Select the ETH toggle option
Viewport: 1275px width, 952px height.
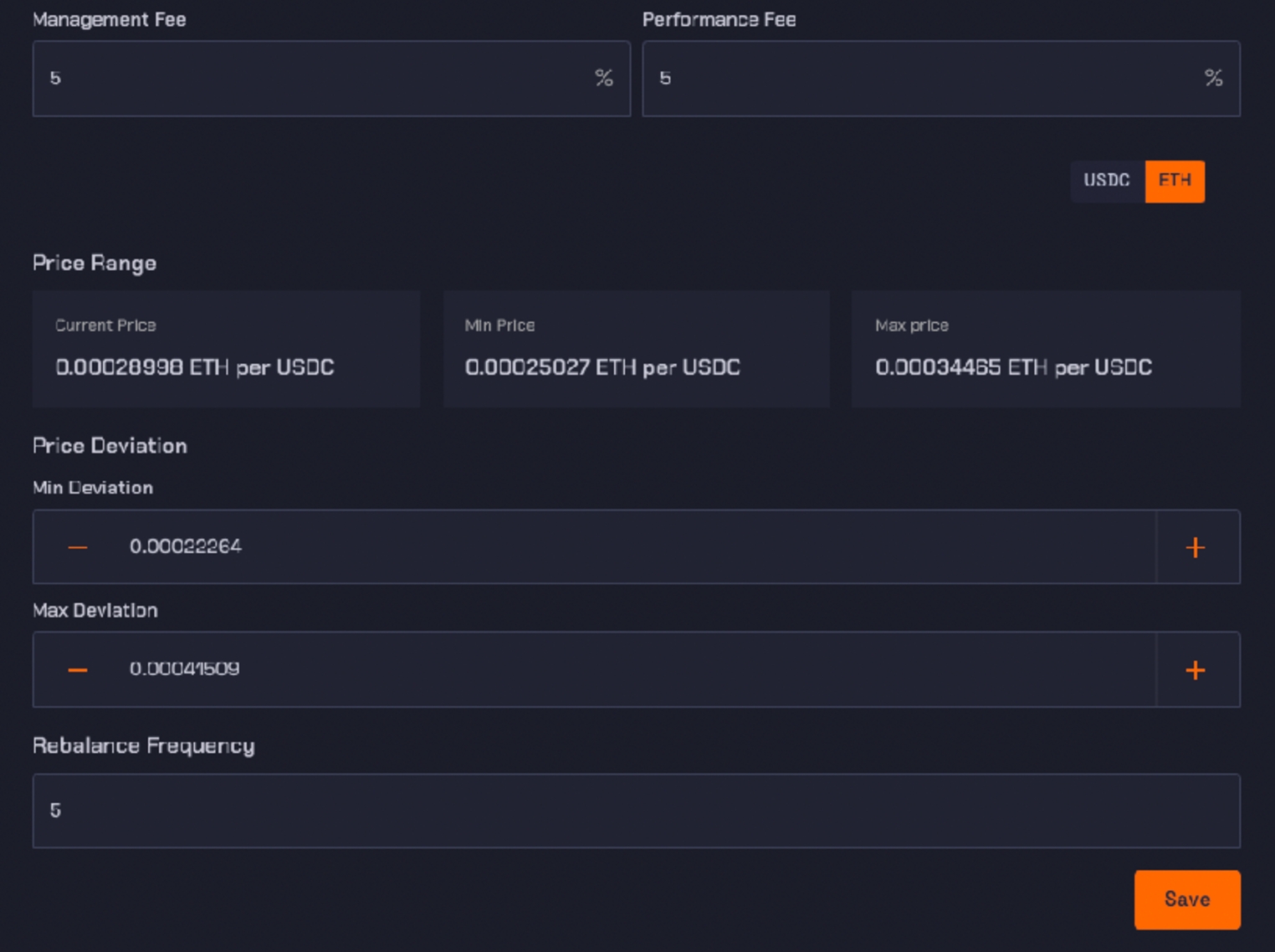pos(1175,181)
